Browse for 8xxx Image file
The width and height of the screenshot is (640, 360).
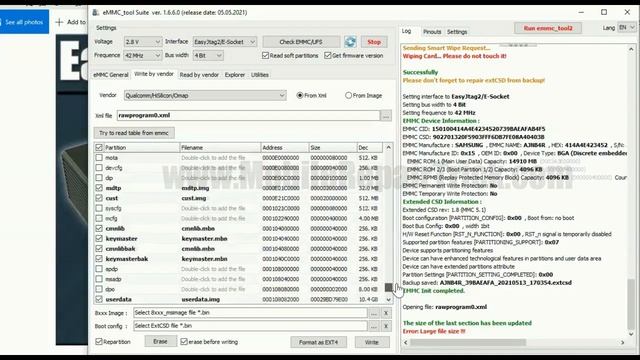pyautogui.click(x=373, y=313)
